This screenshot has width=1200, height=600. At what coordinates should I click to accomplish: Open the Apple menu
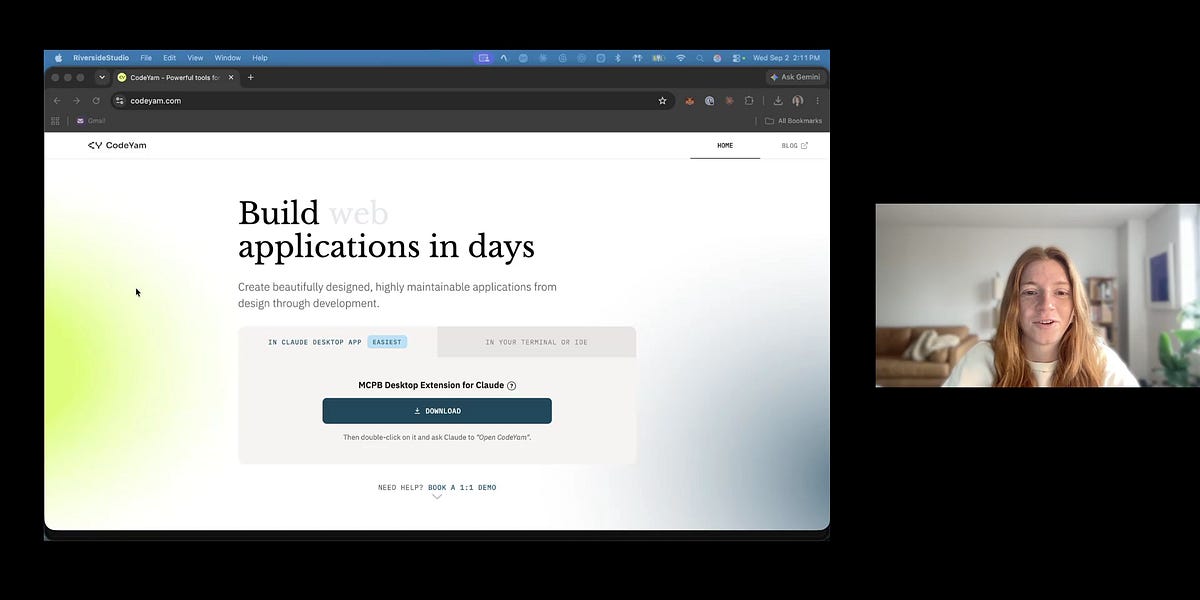point(58,58)
